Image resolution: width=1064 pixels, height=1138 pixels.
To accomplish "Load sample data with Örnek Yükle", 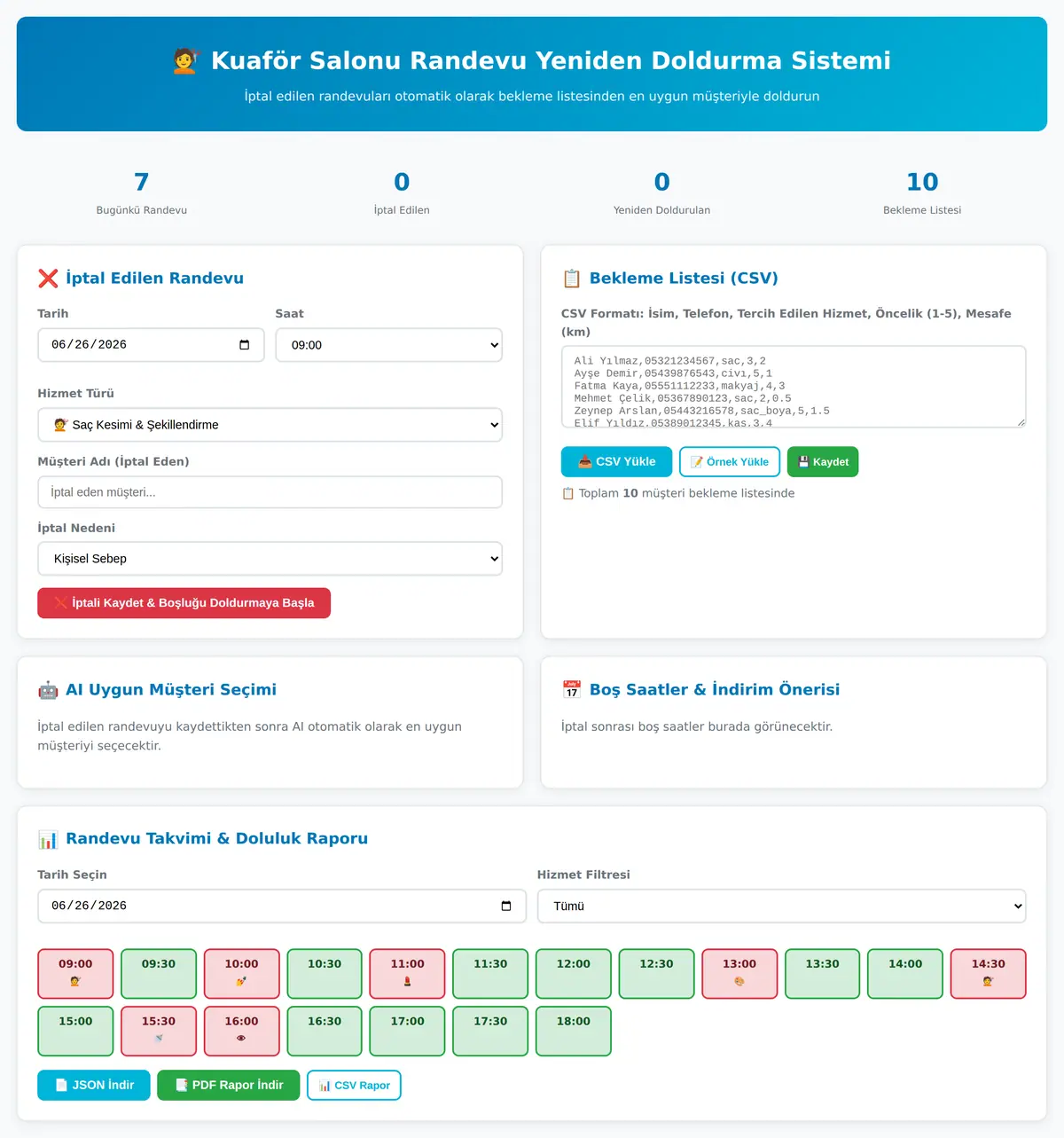I will click(x=730, y=461).
